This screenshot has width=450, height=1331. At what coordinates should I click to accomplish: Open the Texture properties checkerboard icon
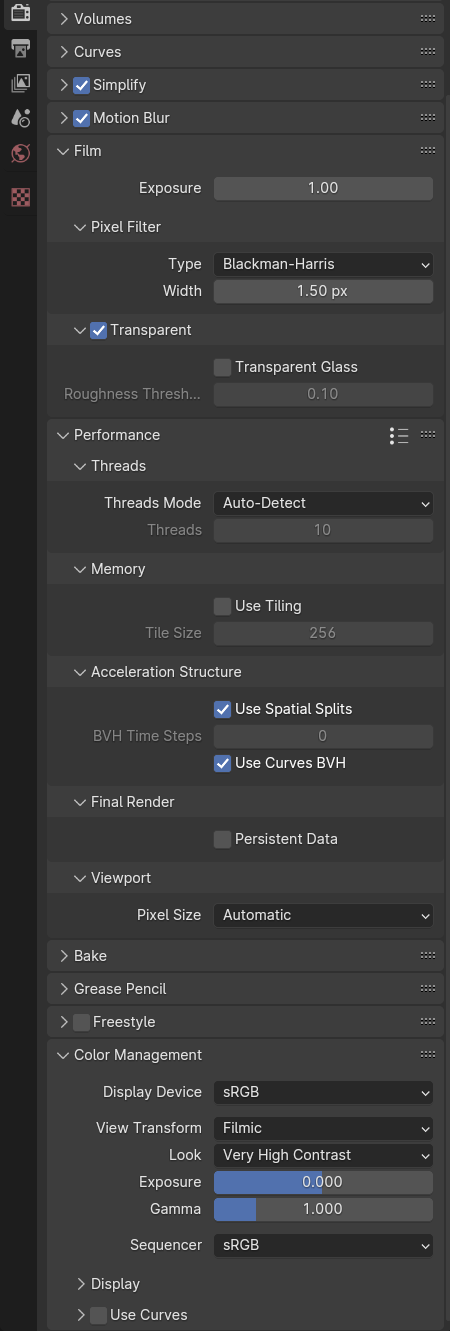click(20, 197)
